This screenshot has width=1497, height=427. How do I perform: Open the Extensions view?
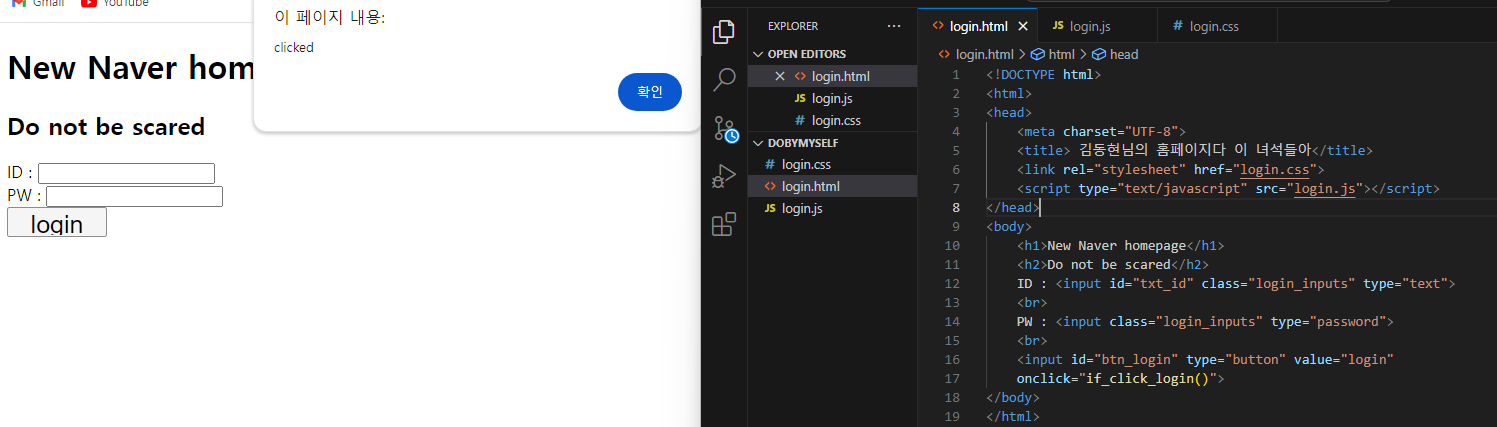[x=724, y=224]
